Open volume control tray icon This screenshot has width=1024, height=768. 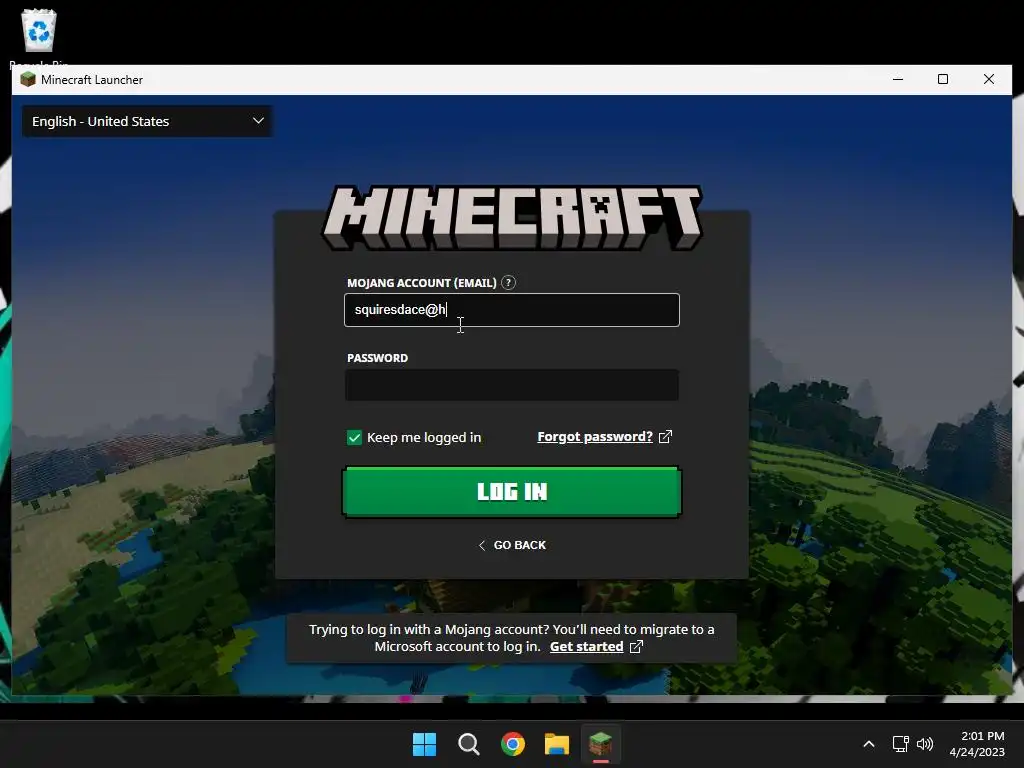coord(924,744)
